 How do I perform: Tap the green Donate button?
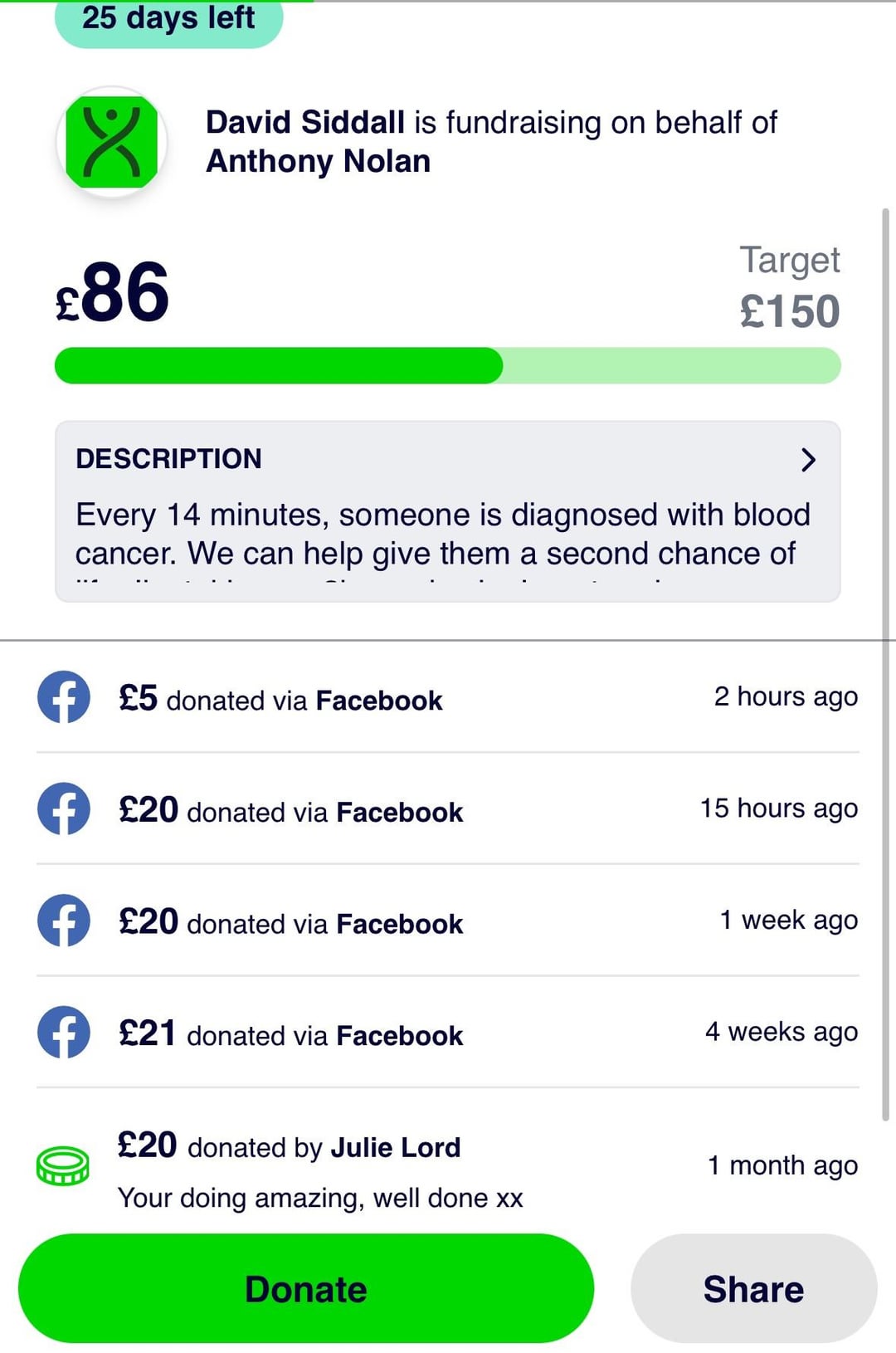[306, 1288]
